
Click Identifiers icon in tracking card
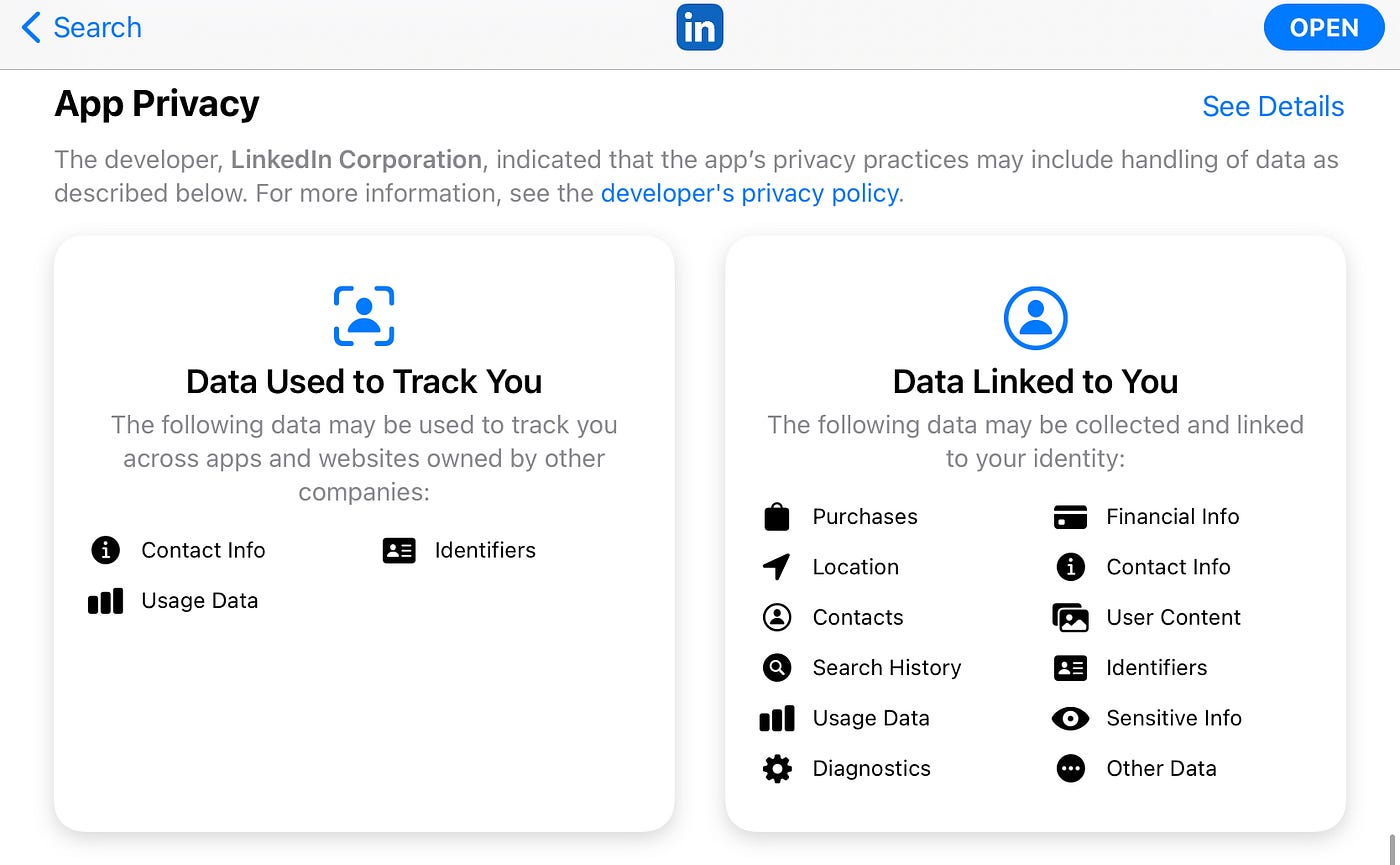(x=399, y=550)
